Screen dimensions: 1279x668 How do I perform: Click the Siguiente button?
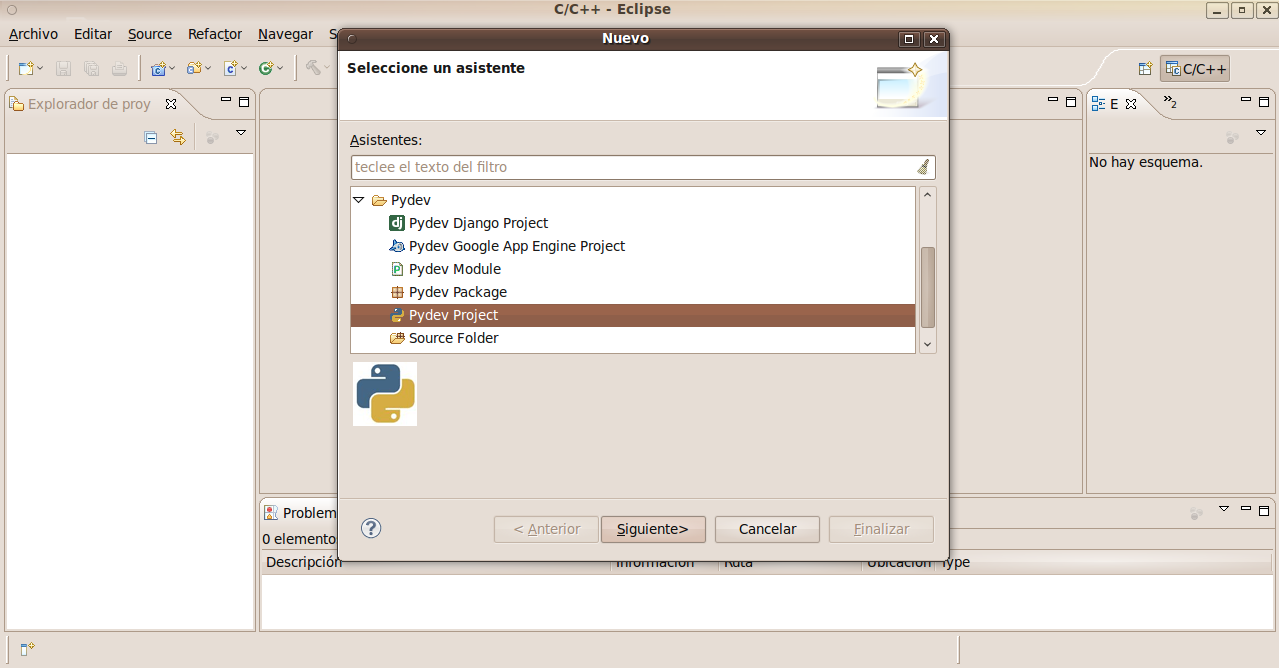pyautogui.click(x=653, y=529)
